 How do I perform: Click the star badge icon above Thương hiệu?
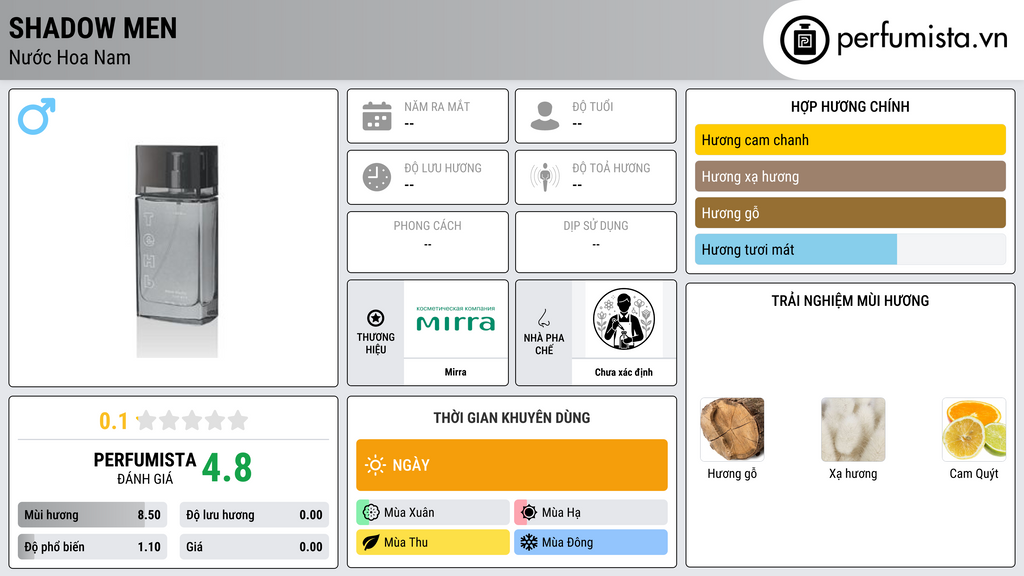(x=376, y=318)
